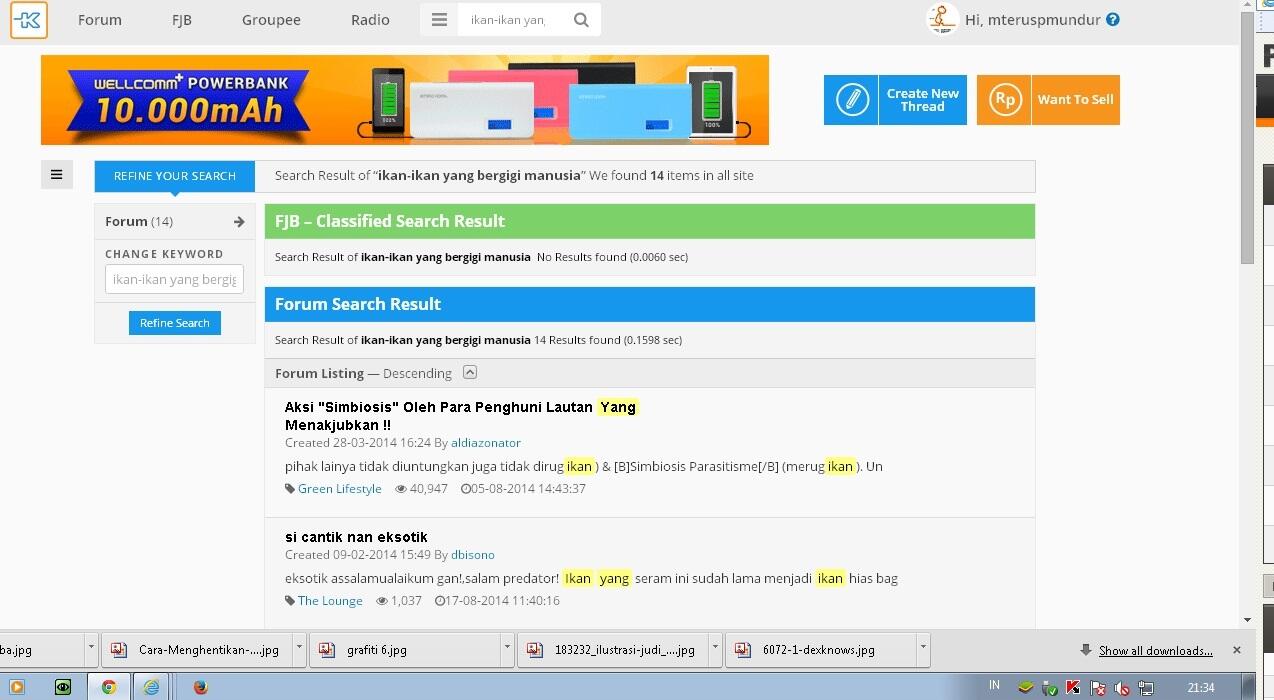Click the Create New Thread button

click(x=895, y=100)
